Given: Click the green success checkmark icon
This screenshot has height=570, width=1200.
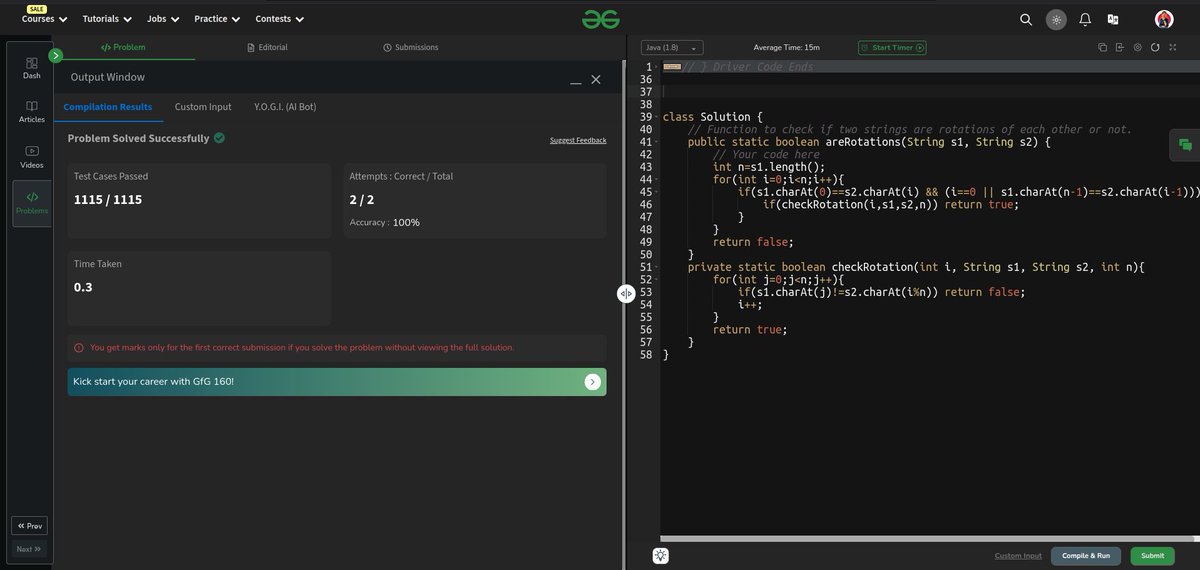Looking at the screenshot, I should [219, 138].
